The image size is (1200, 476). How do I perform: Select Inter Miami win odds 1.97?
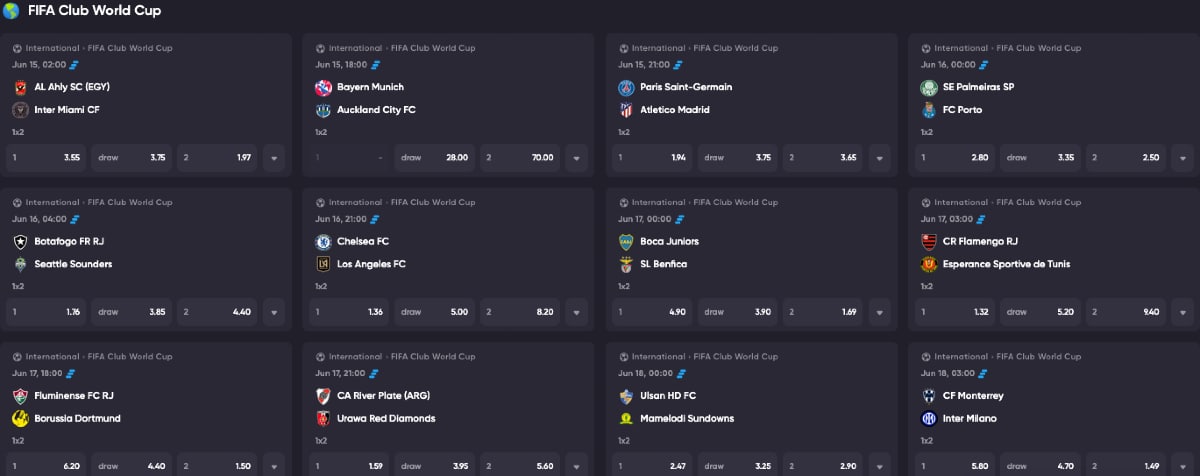[217, 158]
